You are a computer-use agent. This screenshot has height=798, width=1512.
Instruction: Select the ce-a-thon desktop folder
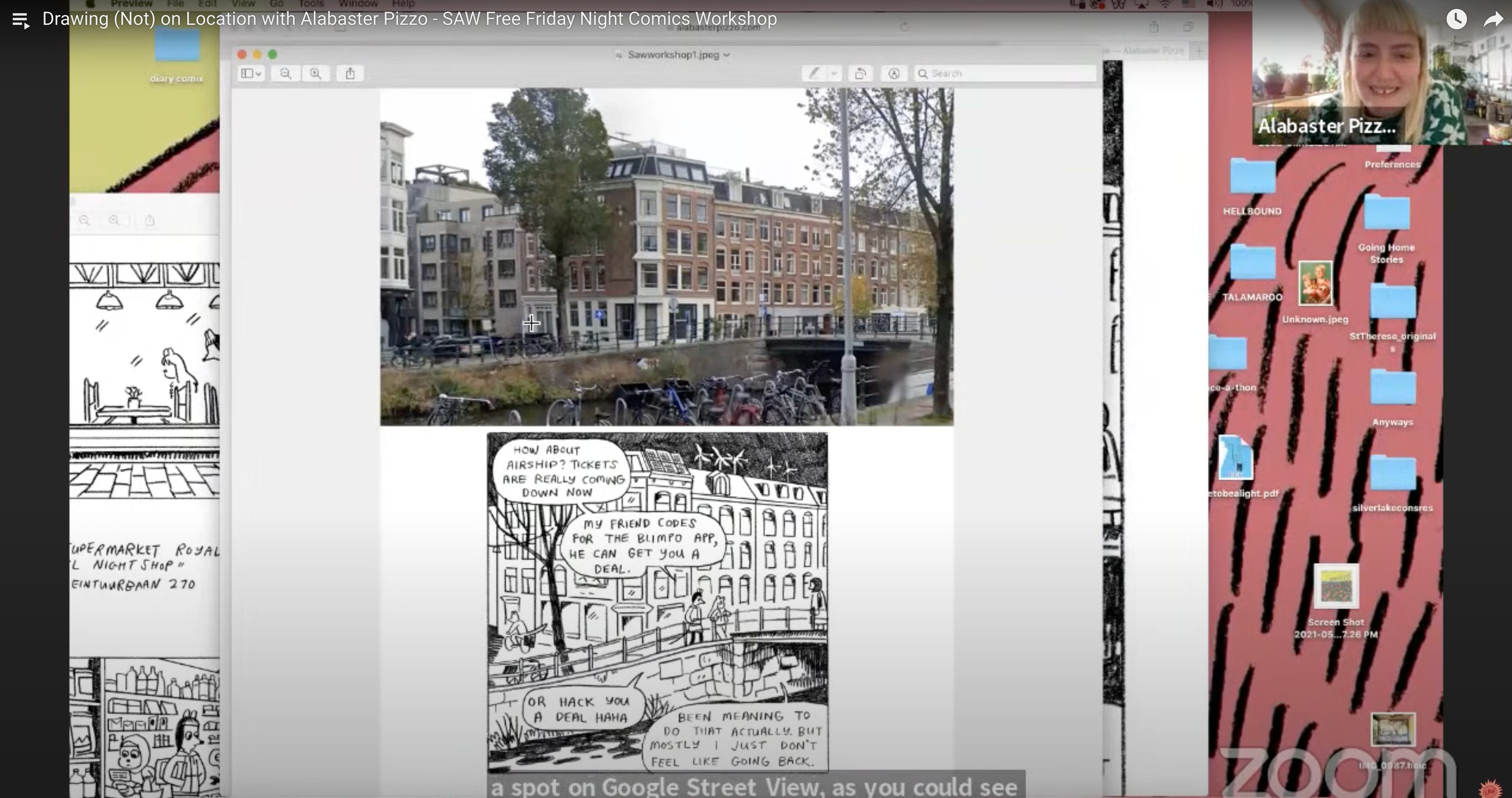point(1232,364)
